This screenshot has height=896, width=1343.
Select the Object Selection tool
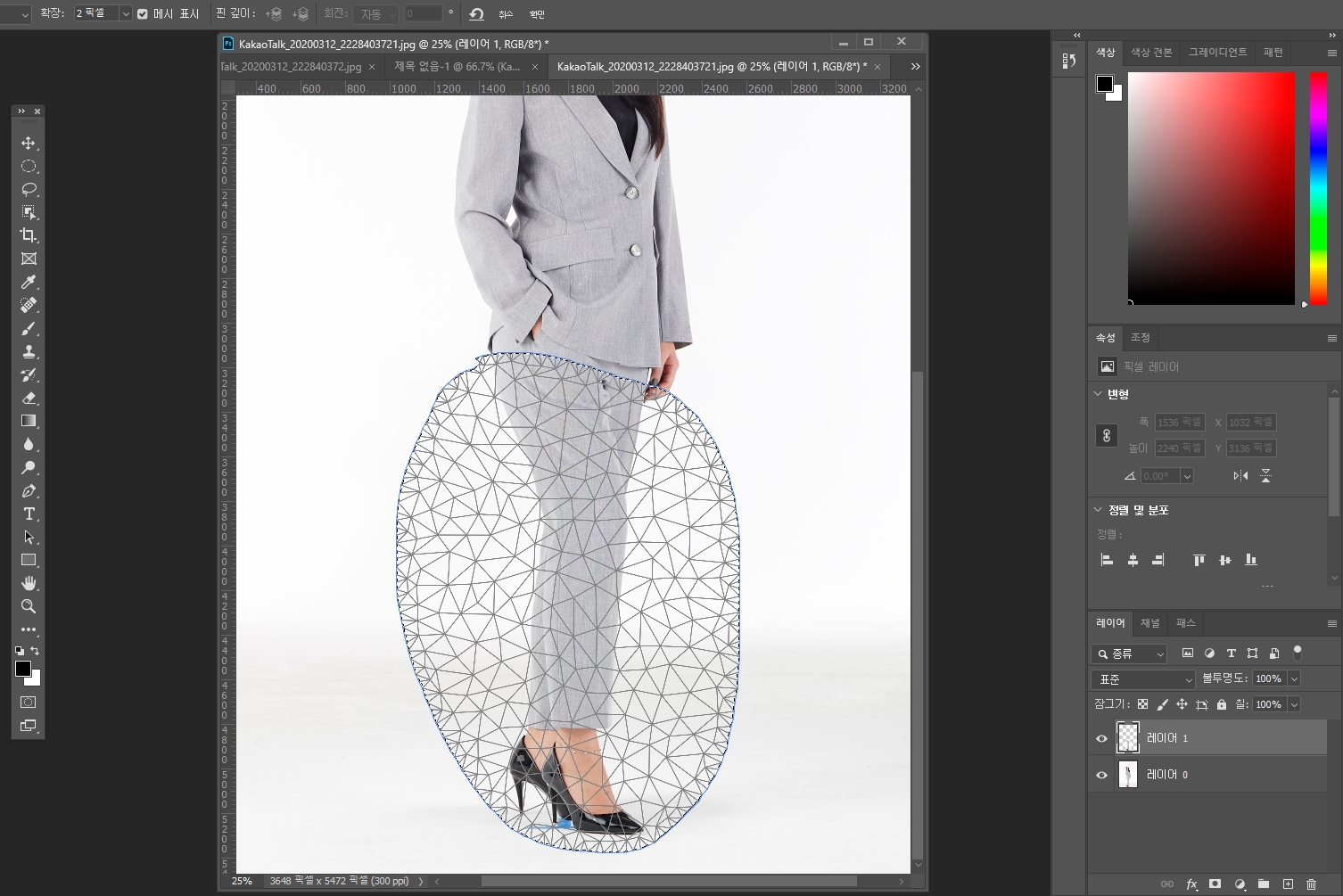click(x=29, y=212)
